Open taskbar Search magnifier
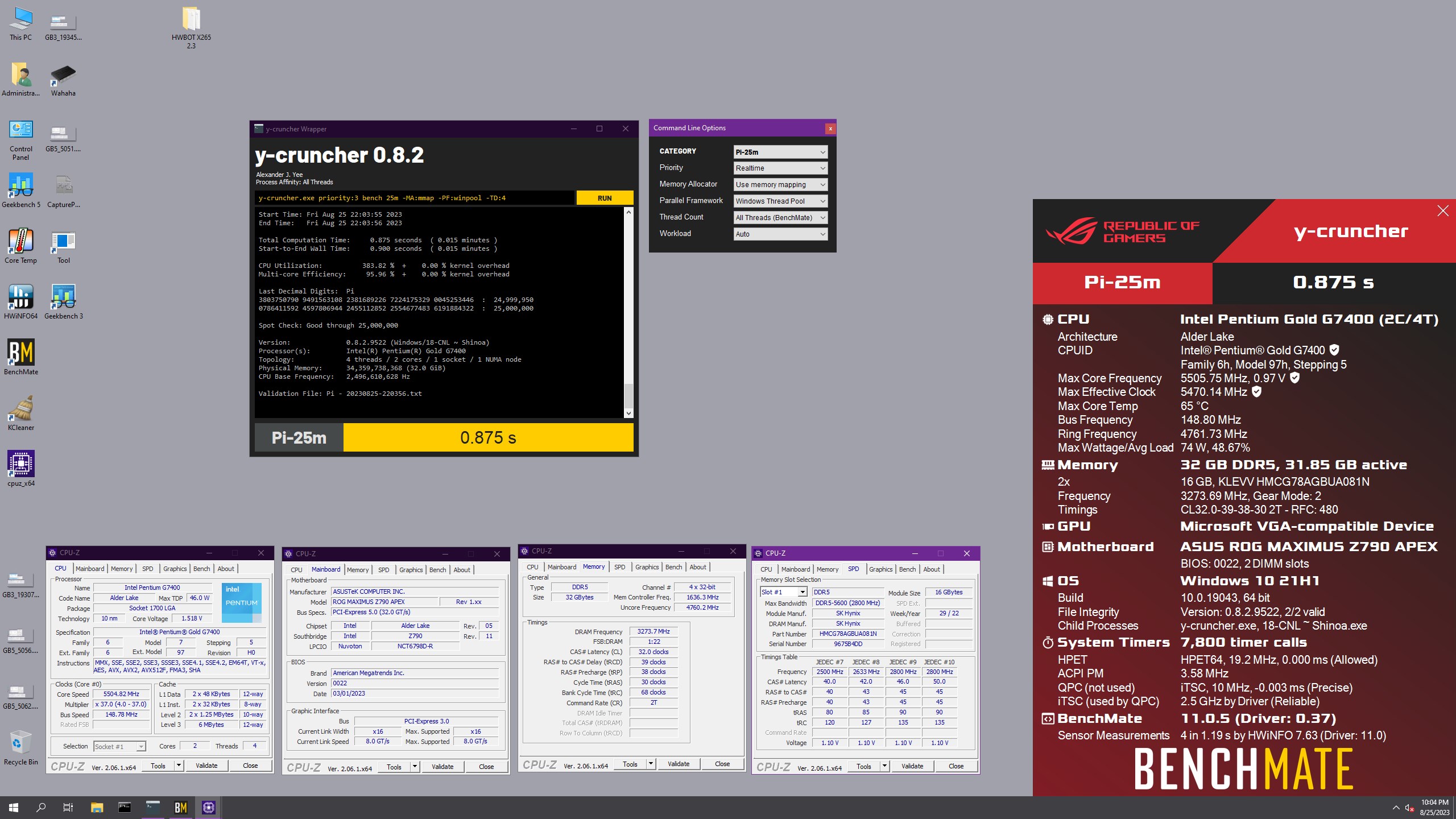 pos(41,808)
